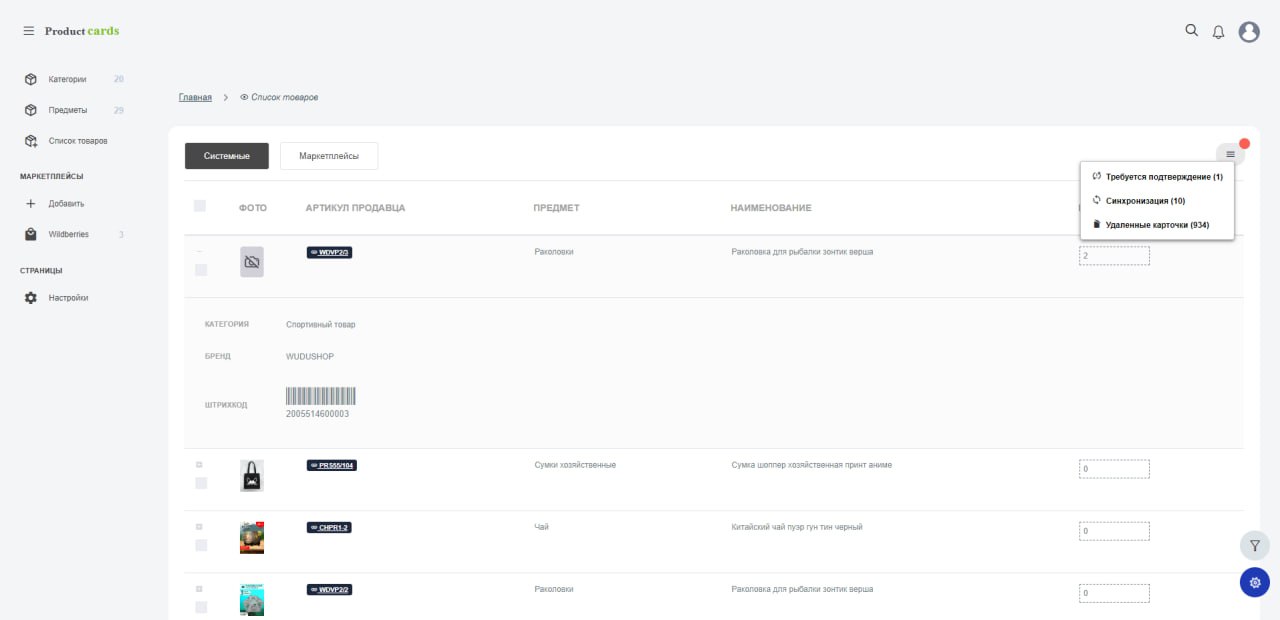Click the ПРЕДМЕТ column header
Viewport: 1280px width, 620px height.
click(556, 208)
